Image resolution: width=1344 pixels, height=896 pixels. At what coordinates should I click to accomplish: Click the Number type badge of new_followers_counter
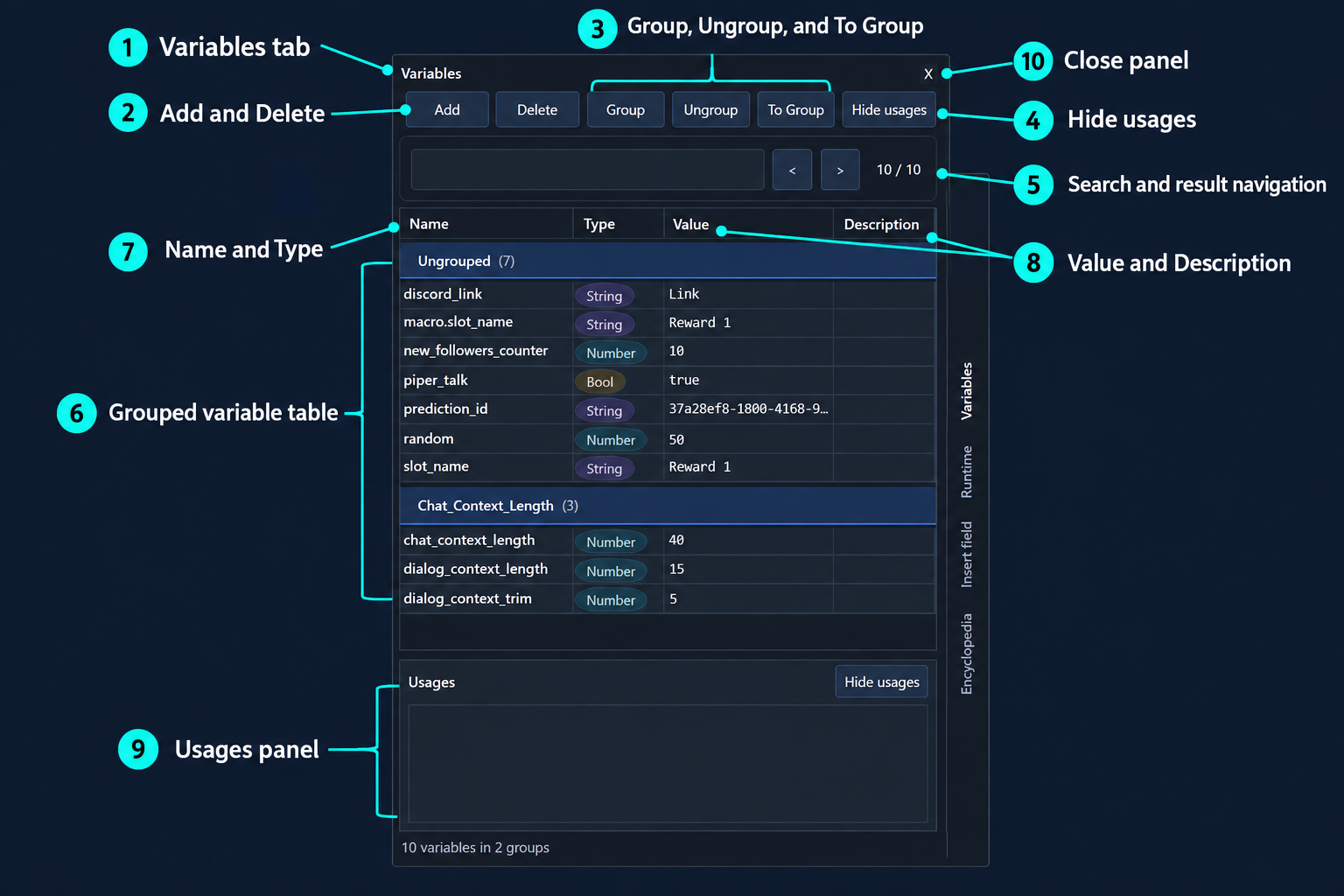(611, 353)
